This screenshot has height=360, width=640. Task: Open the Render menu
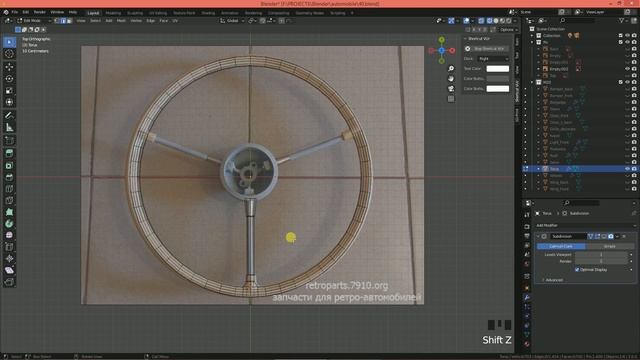click(x=40, y=12)
